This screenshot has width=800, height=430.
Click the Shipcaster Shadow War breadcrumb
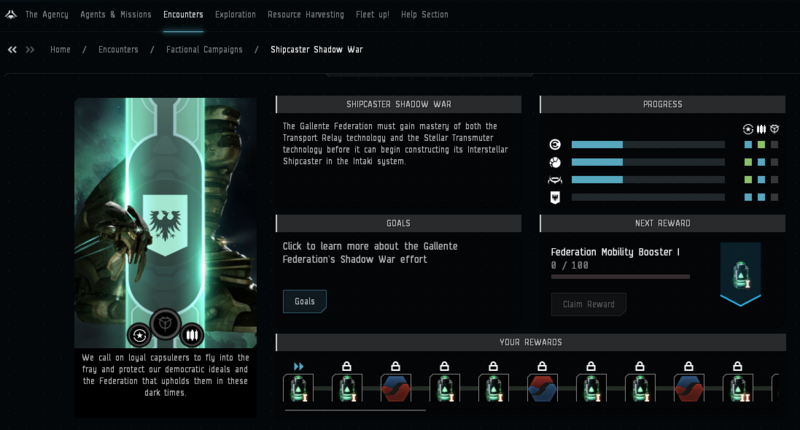[x=316, y=49]
